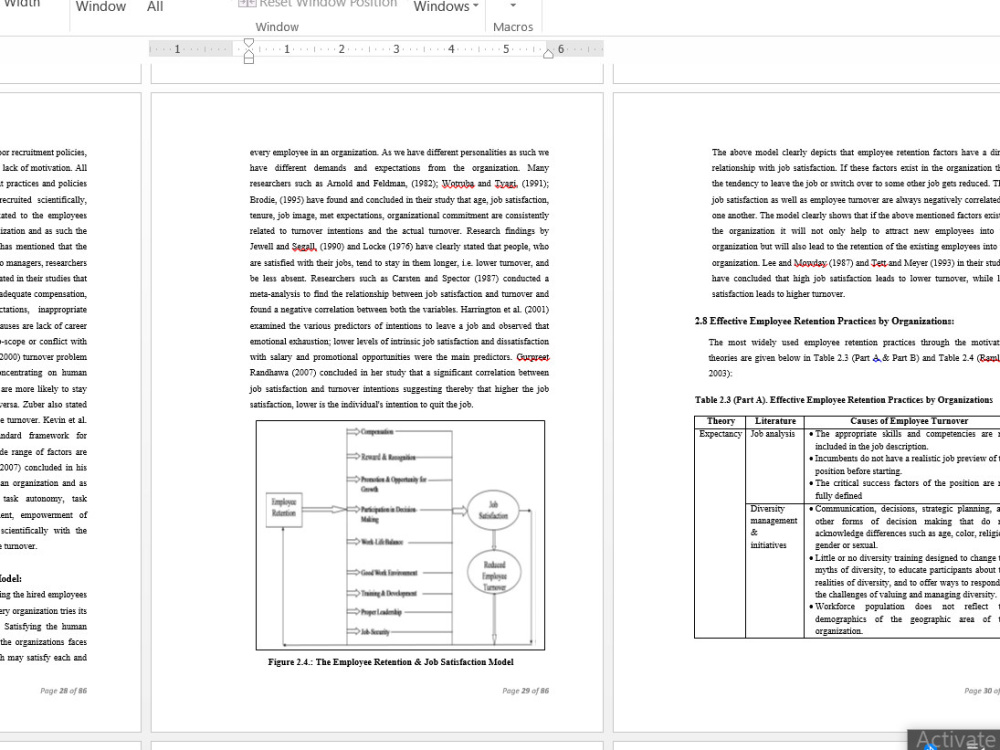Image resolution: width=1000 pixels, height=750 pixels.
Task: Click the ruler at the 3 inch mark
Action: point(396,49)
